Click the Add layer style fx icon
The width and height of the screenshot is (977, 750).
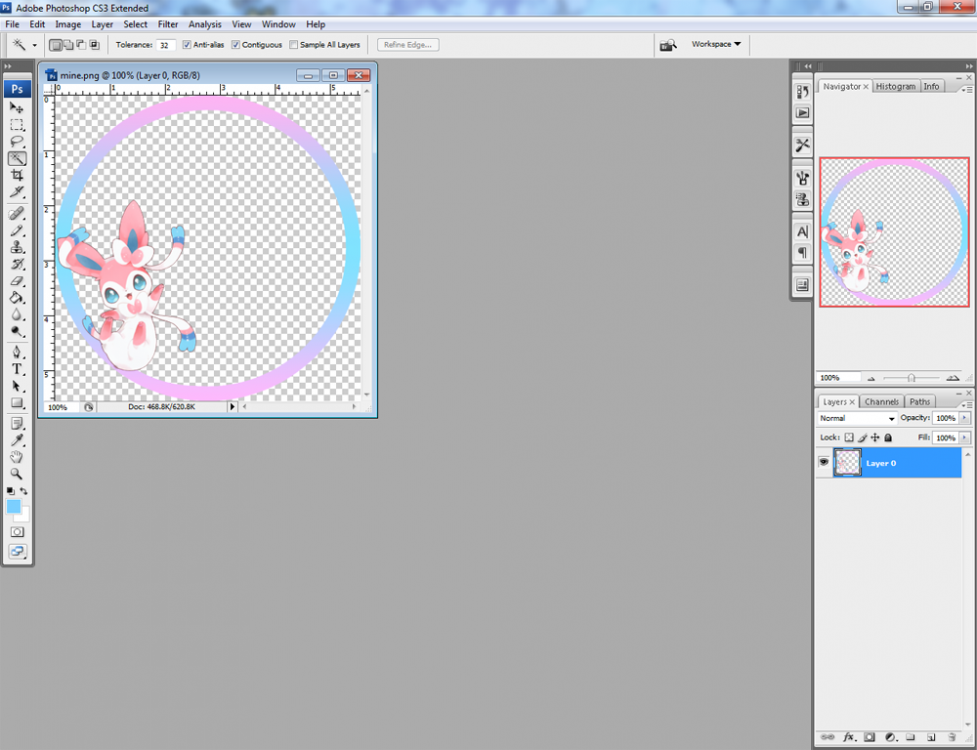click(851, 737)
